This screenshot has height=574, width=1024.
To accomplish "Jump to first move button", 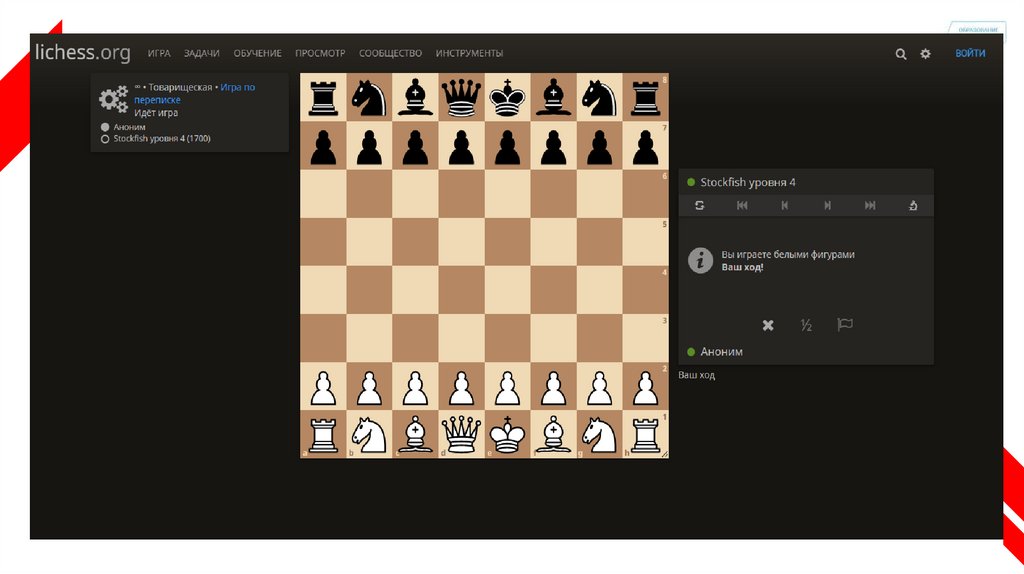I will point(742,205).
